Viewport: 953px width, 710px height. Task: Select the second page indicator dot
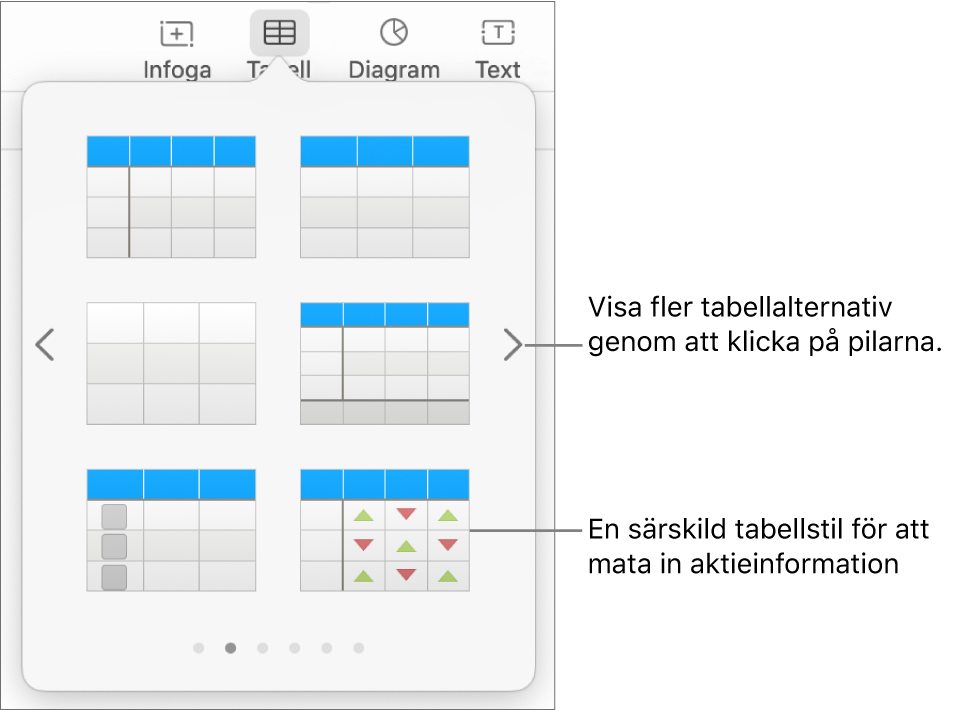coord(230,648)
